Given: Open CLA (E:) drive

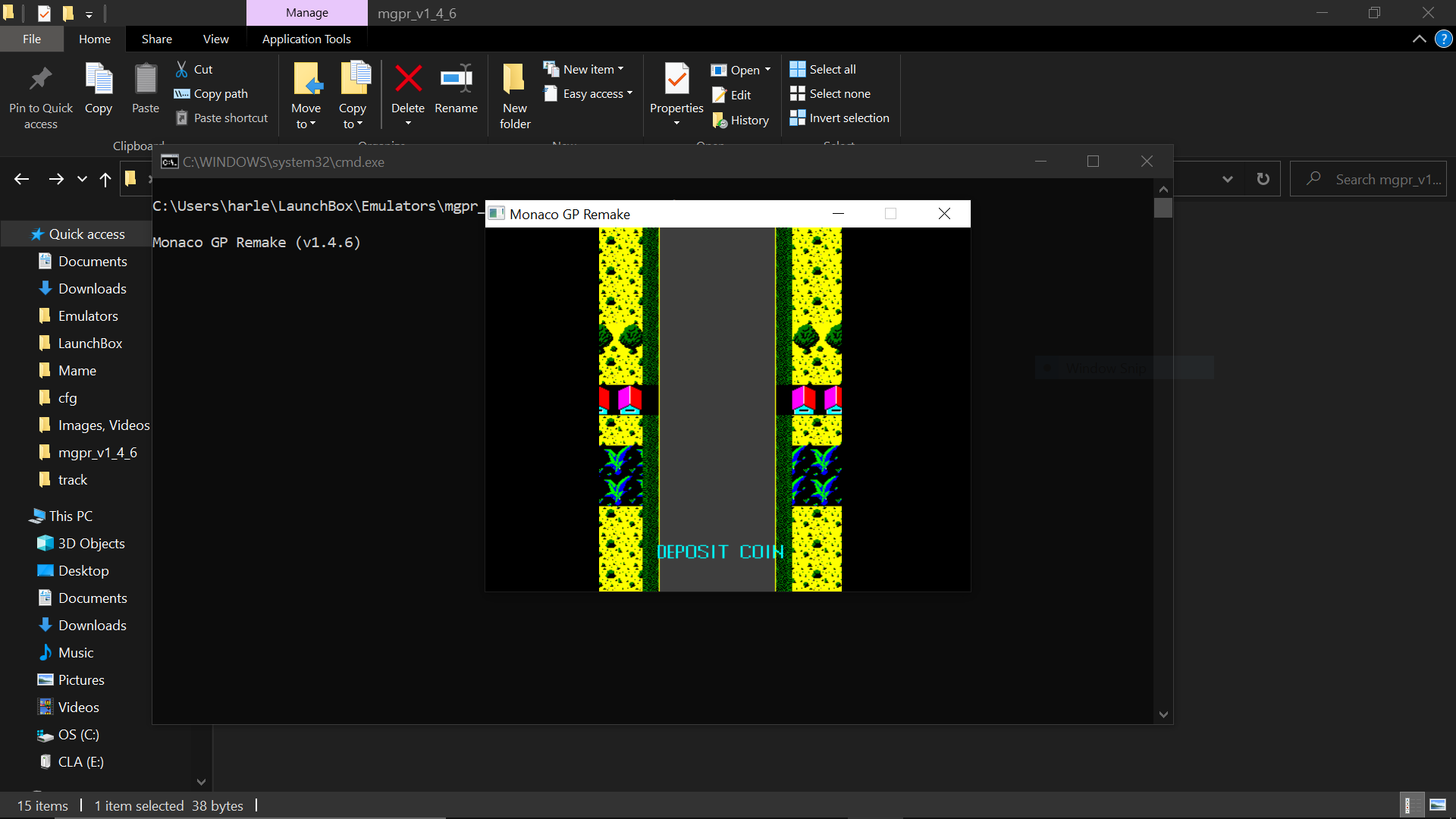Looking at the screenshot, I should pos(80,761).
